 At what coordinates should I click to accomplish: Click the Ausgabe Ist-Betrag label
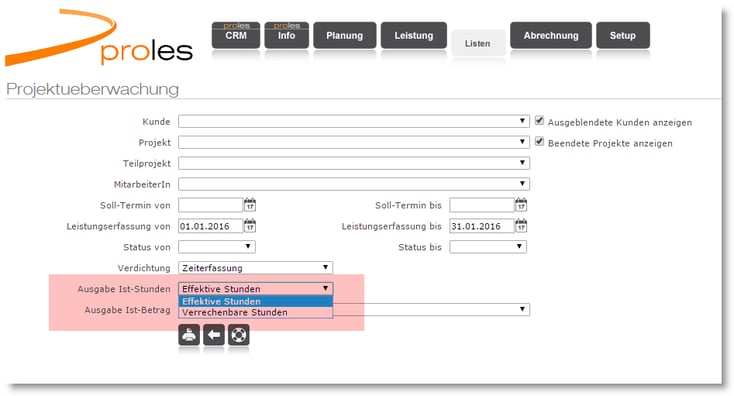[x=127, y=310]
